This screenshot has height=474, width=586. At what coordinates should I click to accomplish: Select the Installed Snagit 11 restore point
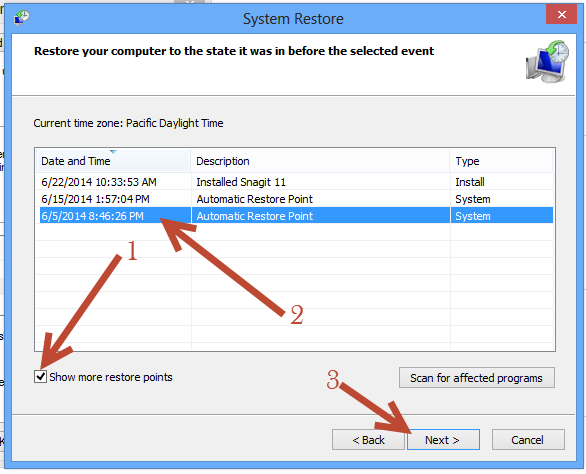coord(296,182)
